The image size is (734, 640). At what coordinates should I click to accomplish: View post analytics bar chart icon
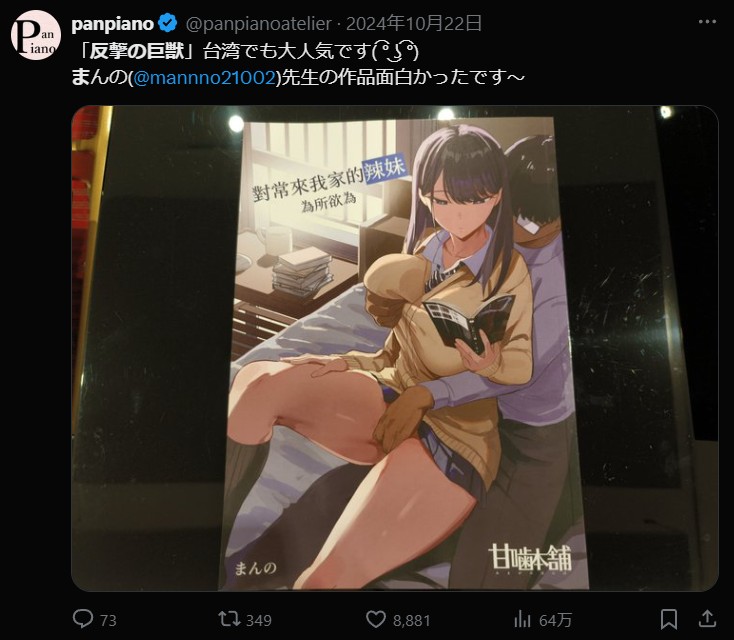point(521,620)
